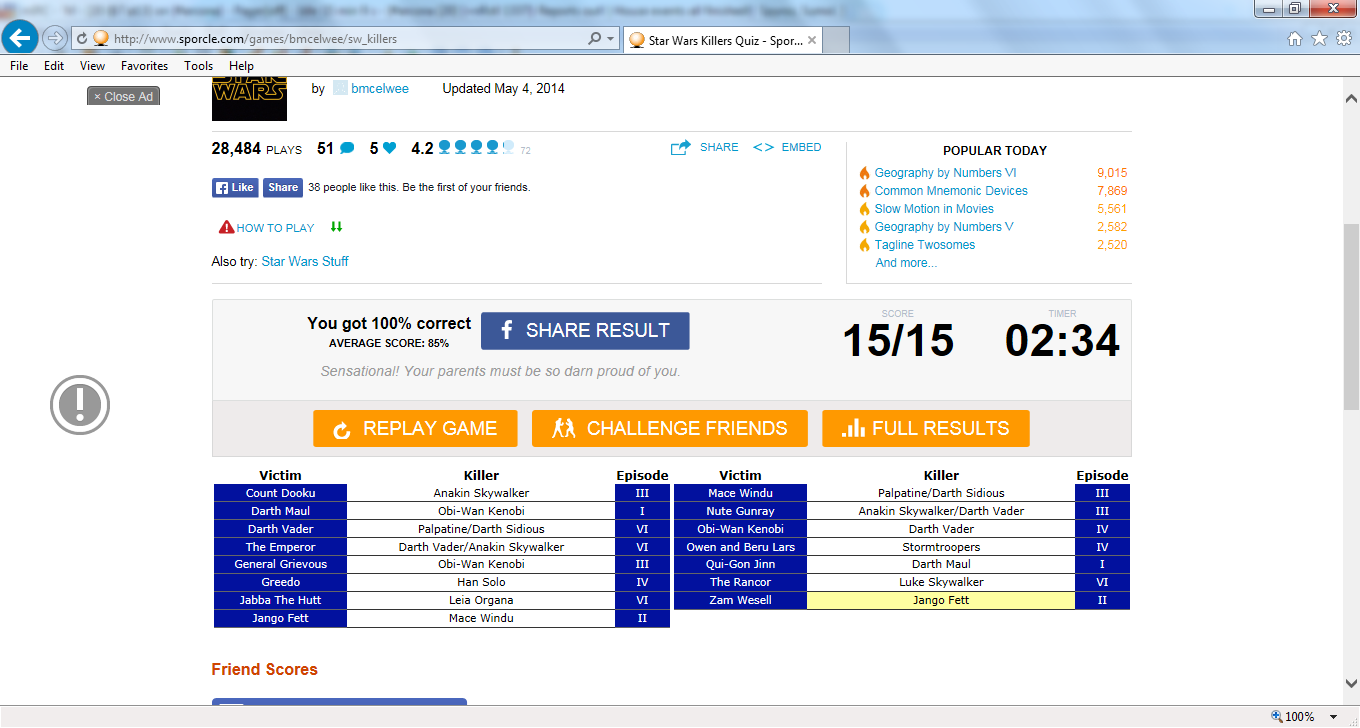Viewport: 1360px width, 728px height.
Task: Click the page scrollbar down arrow
Action: click(x=1351, y=684)
